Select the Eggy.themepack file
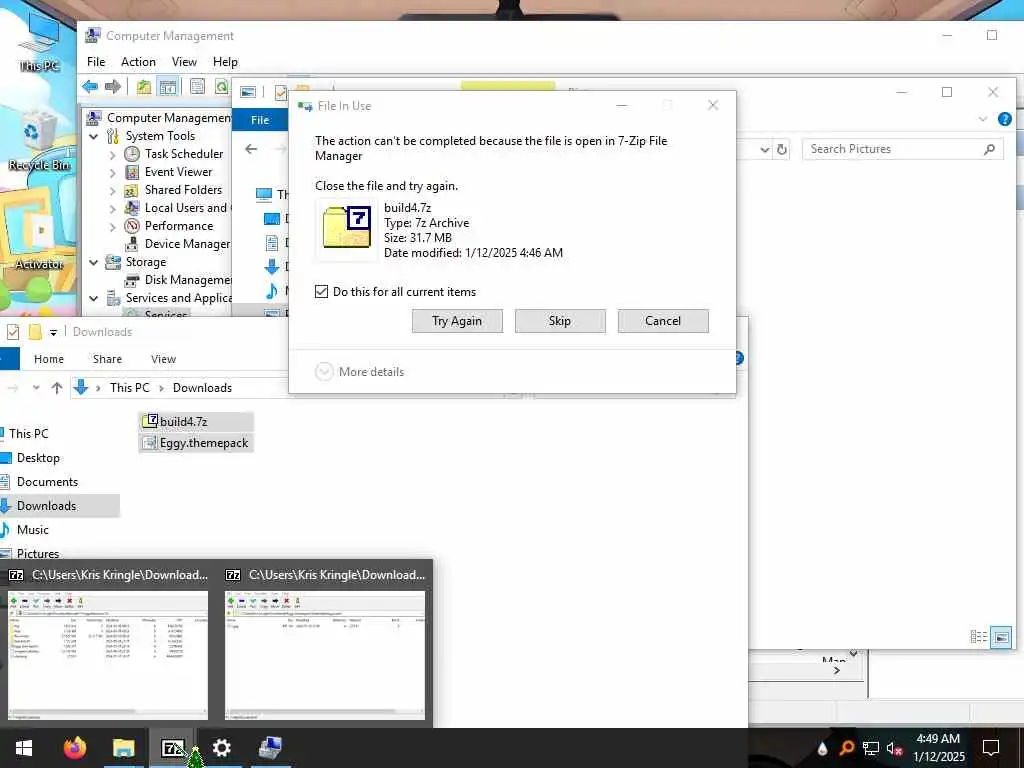Screen dimensions: 1024x768 tap(196, 443)
